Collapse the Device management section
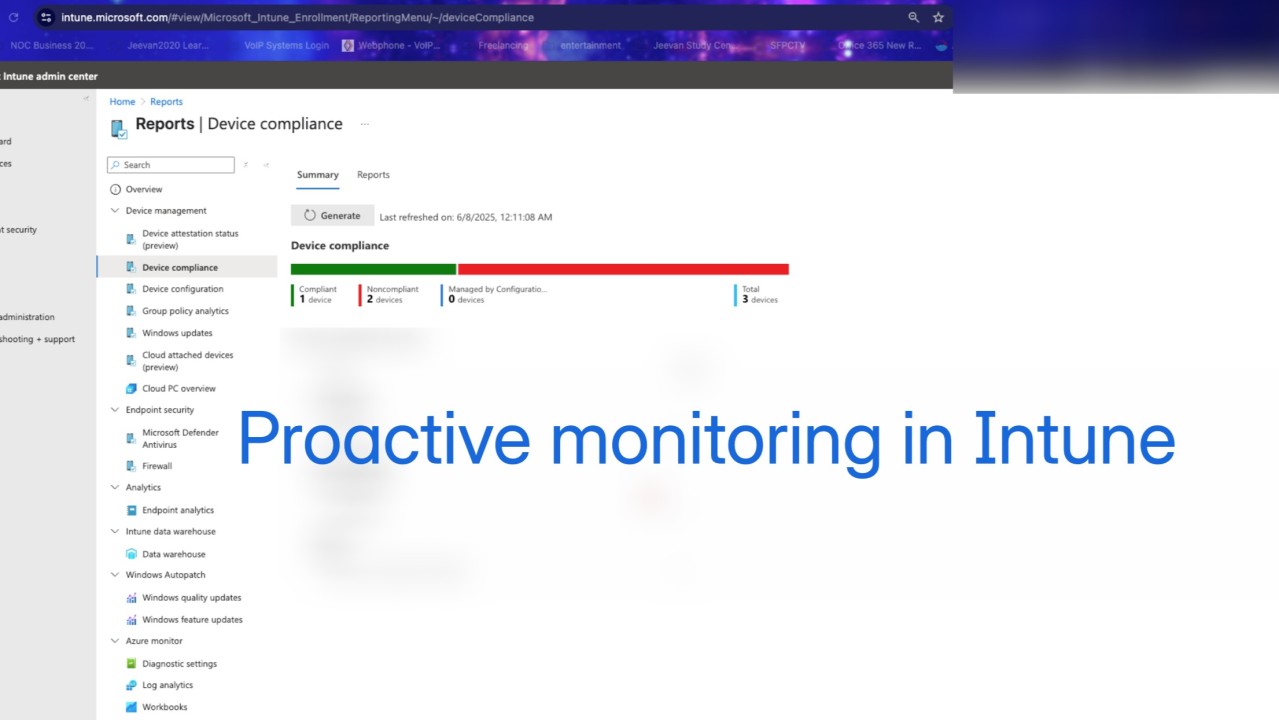 click(x=115, y=211)
